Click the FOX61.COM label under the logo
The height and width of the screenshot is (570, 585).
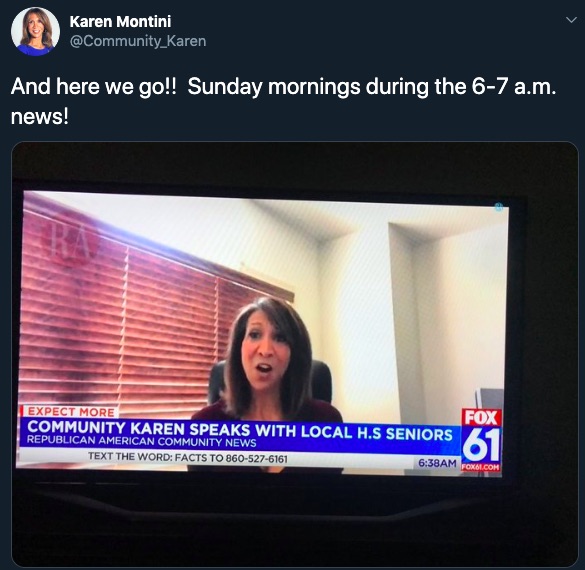[481, 467]
